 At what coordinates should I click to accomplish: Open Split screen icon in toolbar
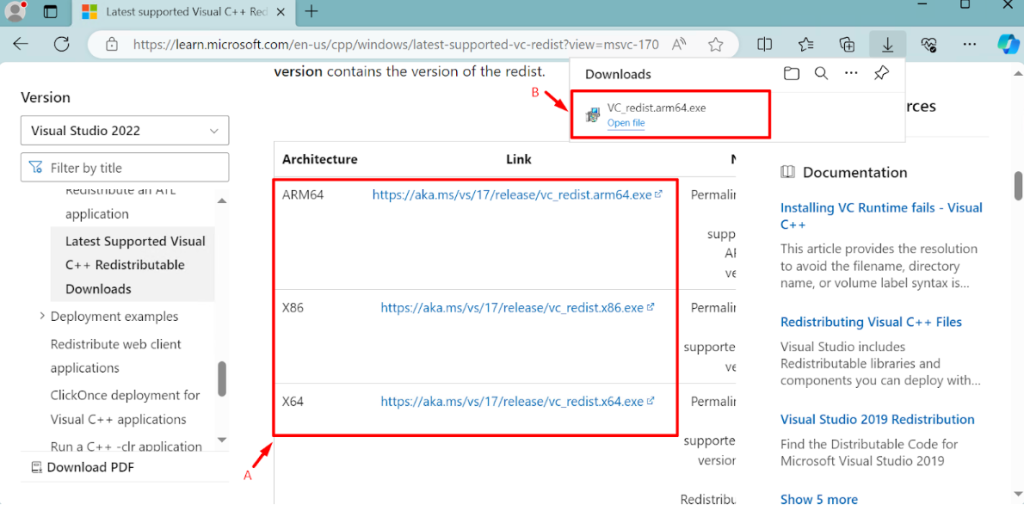[x=765, y=44]
